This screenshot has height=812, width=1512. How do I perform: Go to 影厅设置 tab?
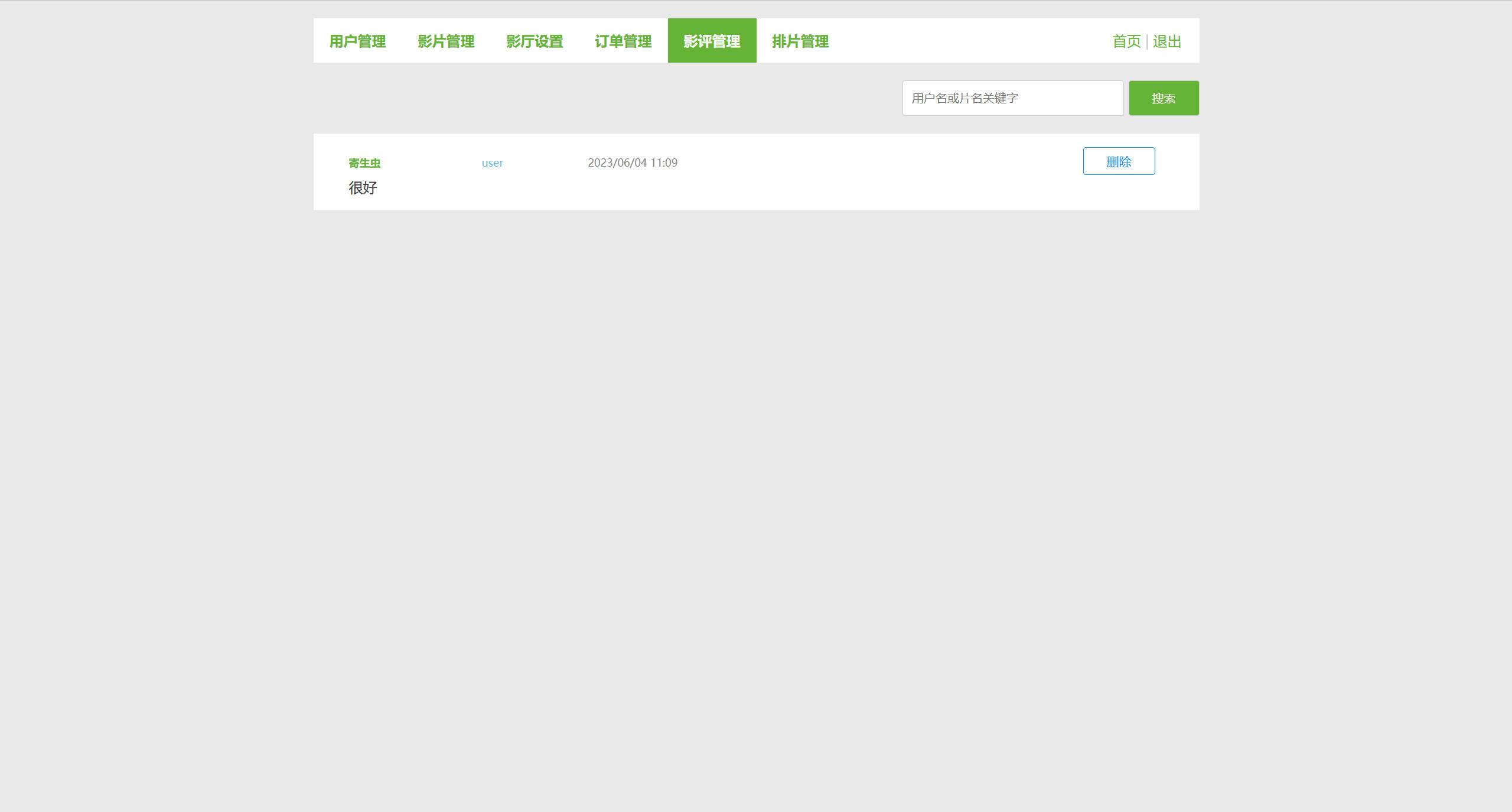pos(535,41)
